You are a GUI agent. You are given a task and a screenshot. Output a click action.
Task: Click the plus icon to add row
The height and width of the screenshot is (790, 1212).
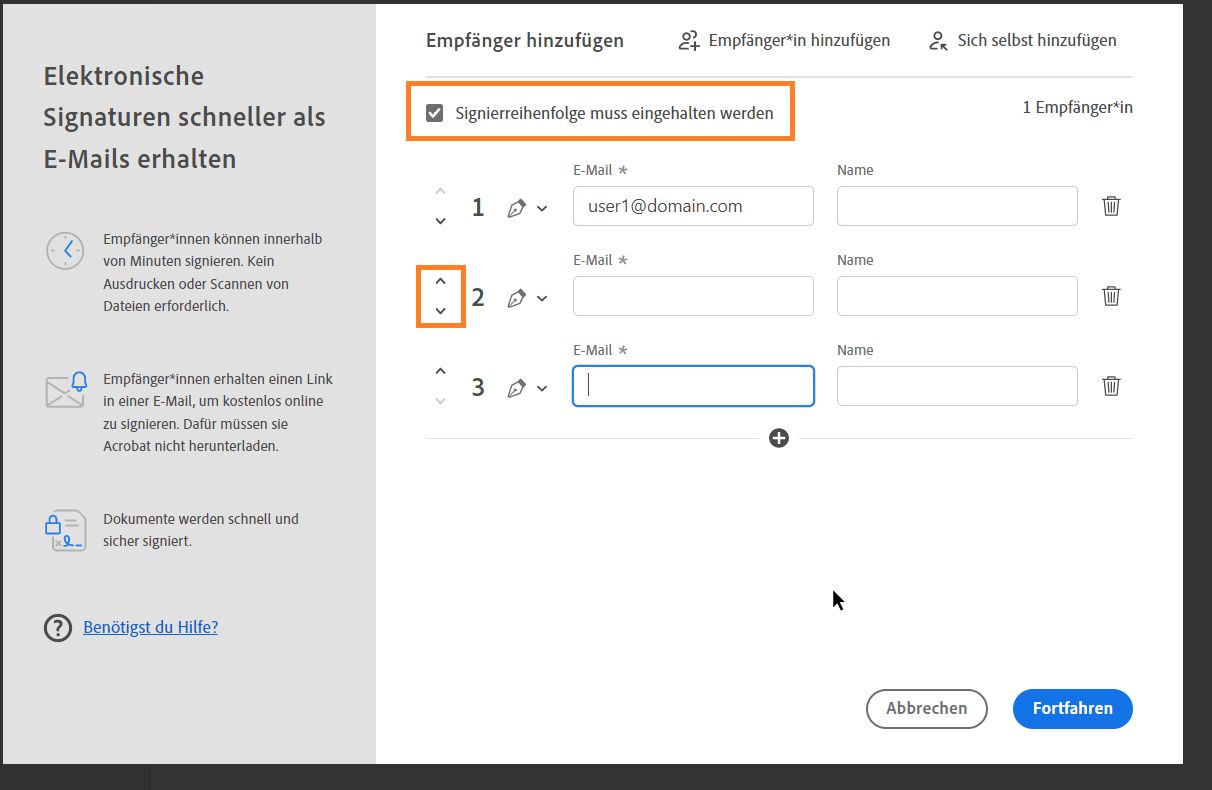[779, 438]
